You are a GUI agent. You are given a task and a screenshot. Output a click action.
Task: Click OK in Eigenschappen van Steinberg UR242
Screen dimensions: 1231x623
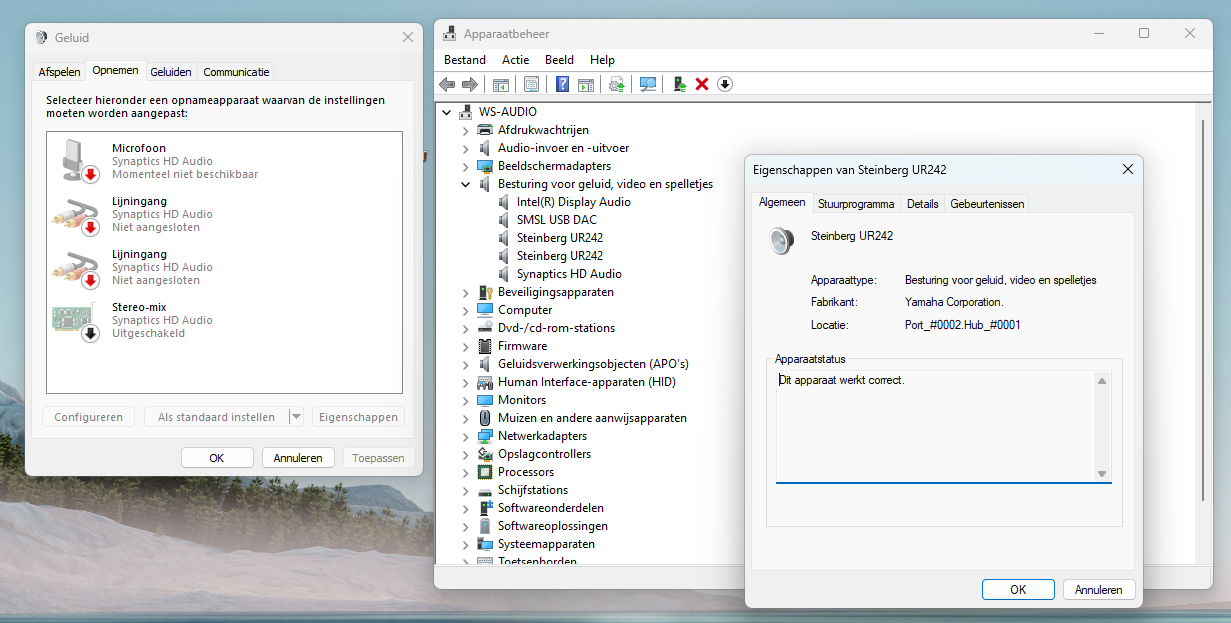1018,590
